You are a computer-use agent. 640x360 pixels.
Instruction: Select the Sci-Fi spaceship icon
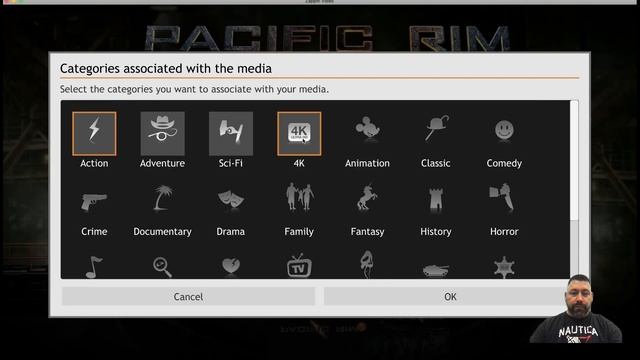231,133
